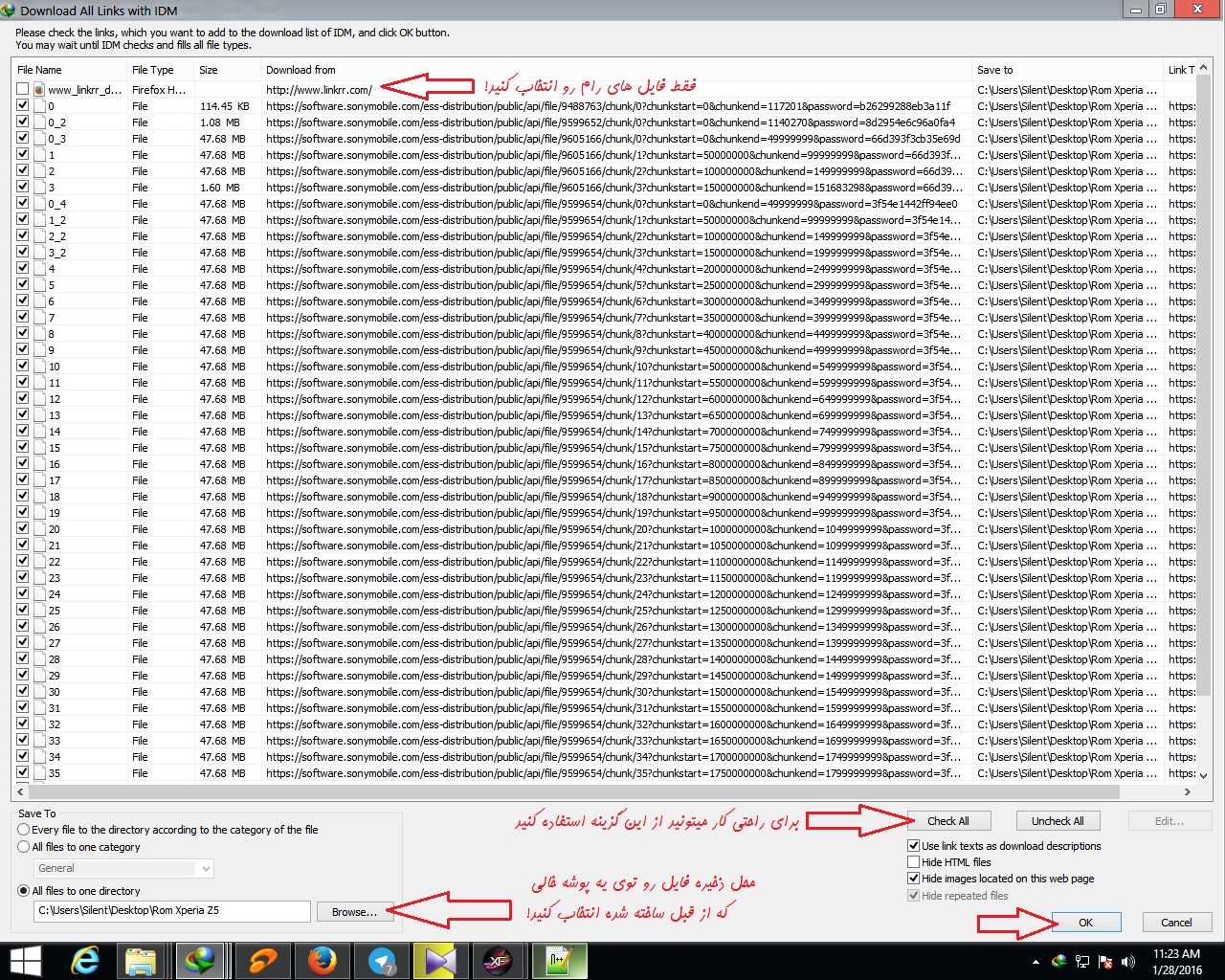Image resolution: width=1225 pixels, height=980 pixels.
Task: Click the Check All button
Action: pos(948,821)
